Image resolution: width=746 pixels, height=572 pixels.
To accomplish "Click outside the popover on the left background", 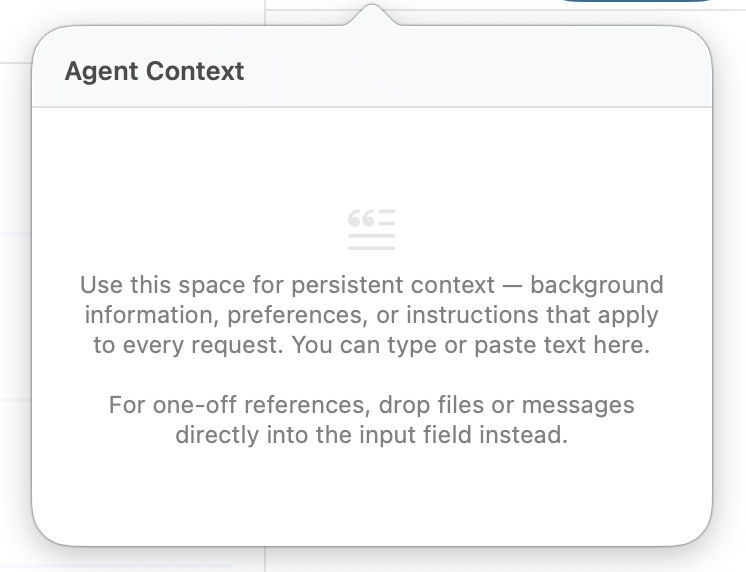I will 14,300.
